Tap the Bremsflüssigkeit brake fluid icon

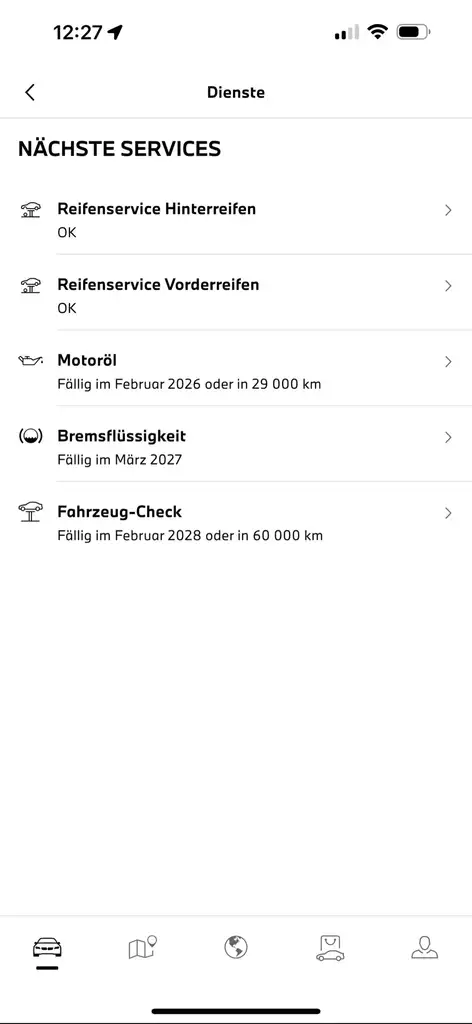[31, 436]
